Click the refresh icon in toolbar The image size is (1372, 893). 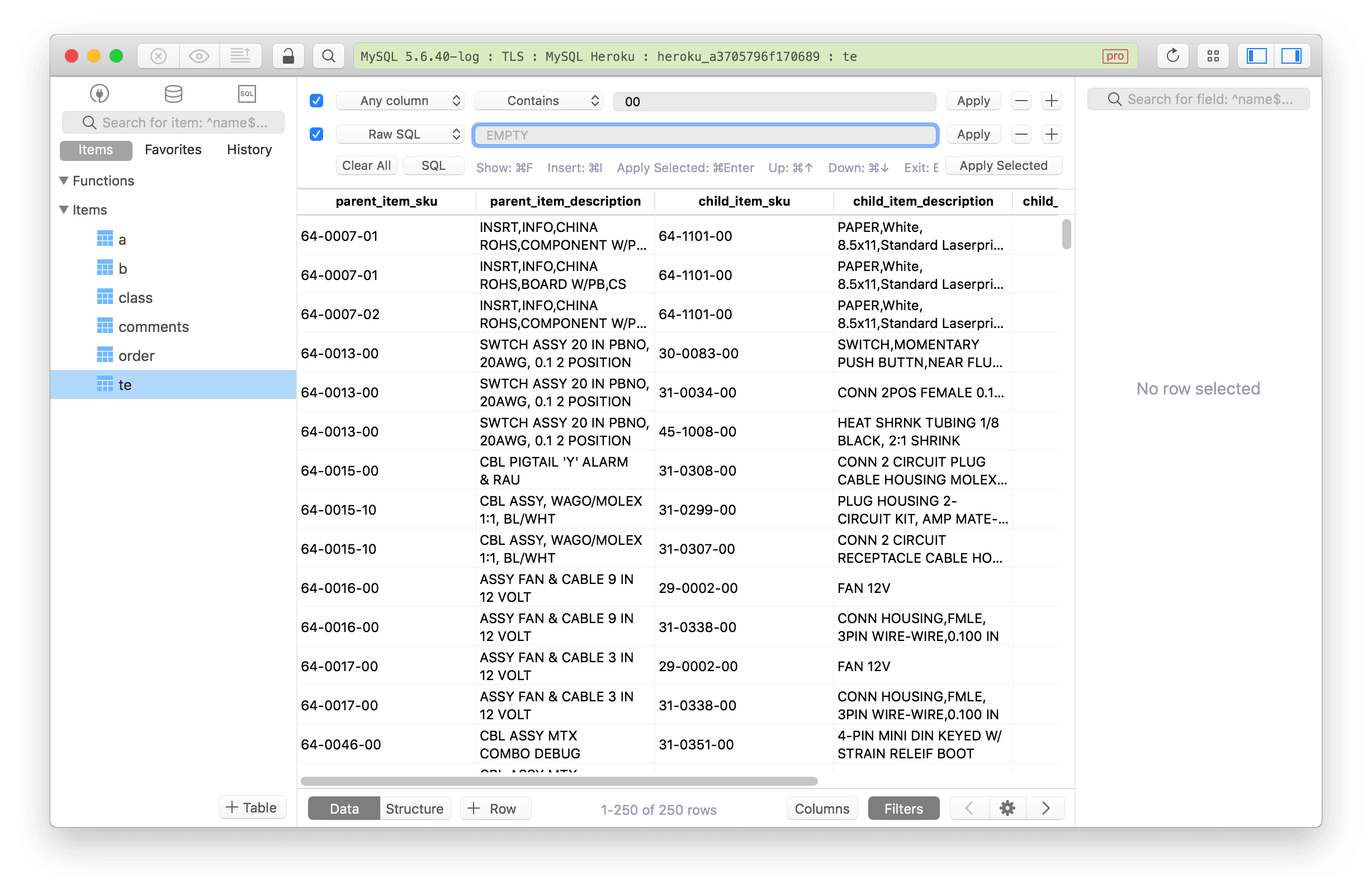1172,56
